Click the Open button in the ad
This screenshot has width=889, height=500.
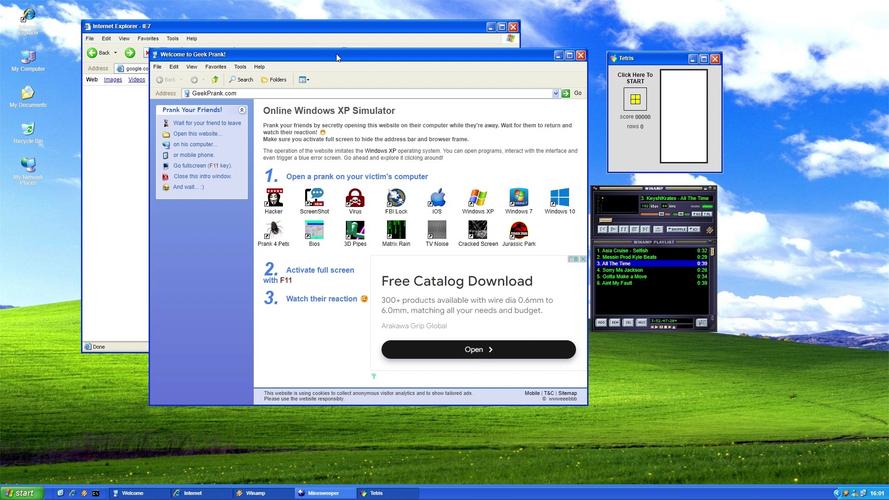(x=478, y=350)
